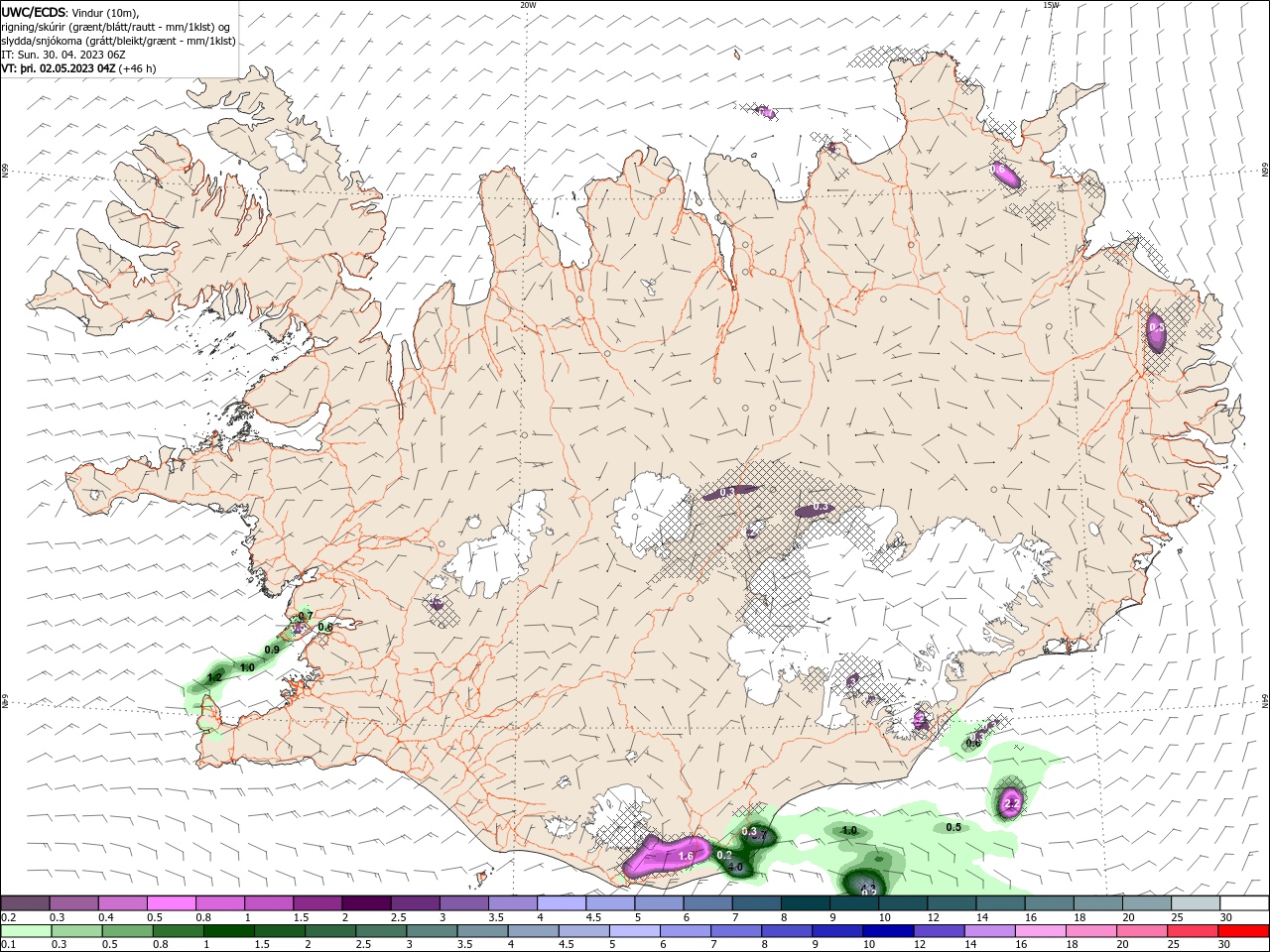The height and width of the screenshot is (952, 1270).
Task: Click the 0.5 rain value south of Iceland
Action: coord(953,827)
